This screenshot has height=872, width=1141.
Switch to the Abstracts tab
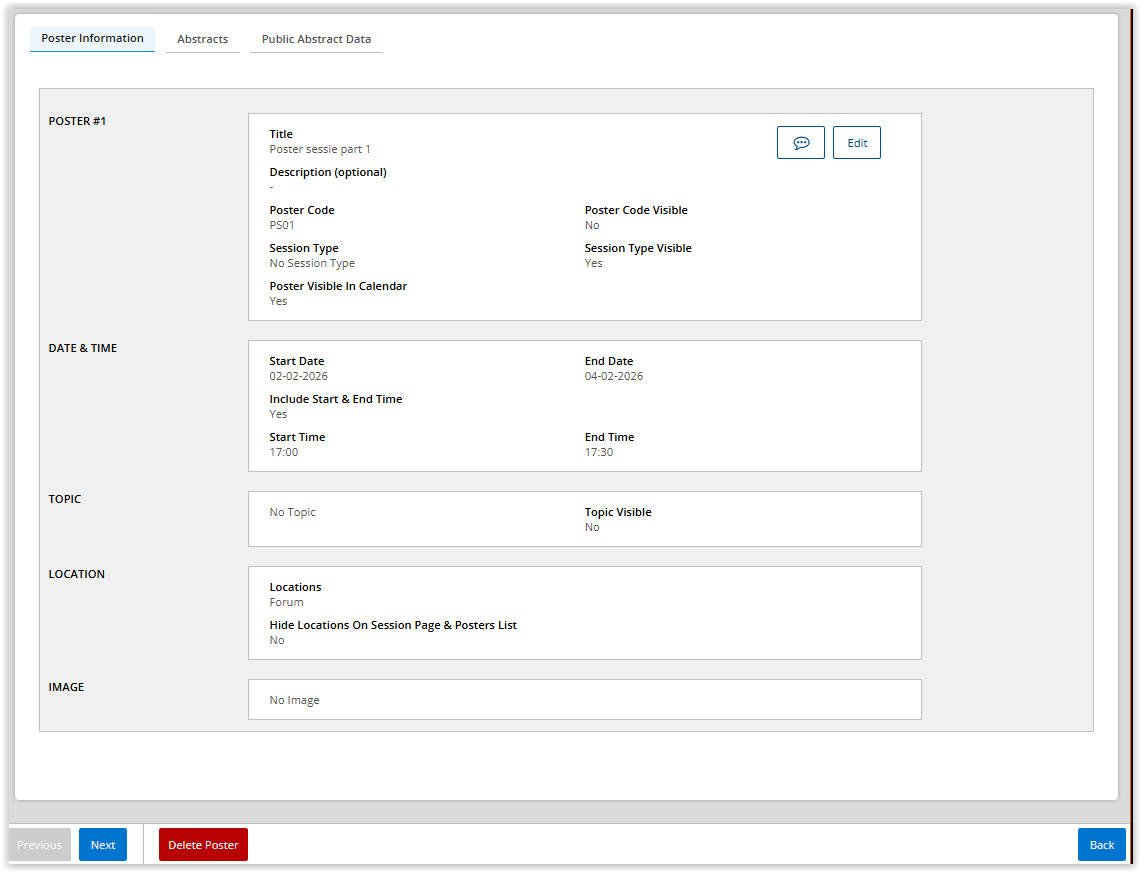coord(202,39)
